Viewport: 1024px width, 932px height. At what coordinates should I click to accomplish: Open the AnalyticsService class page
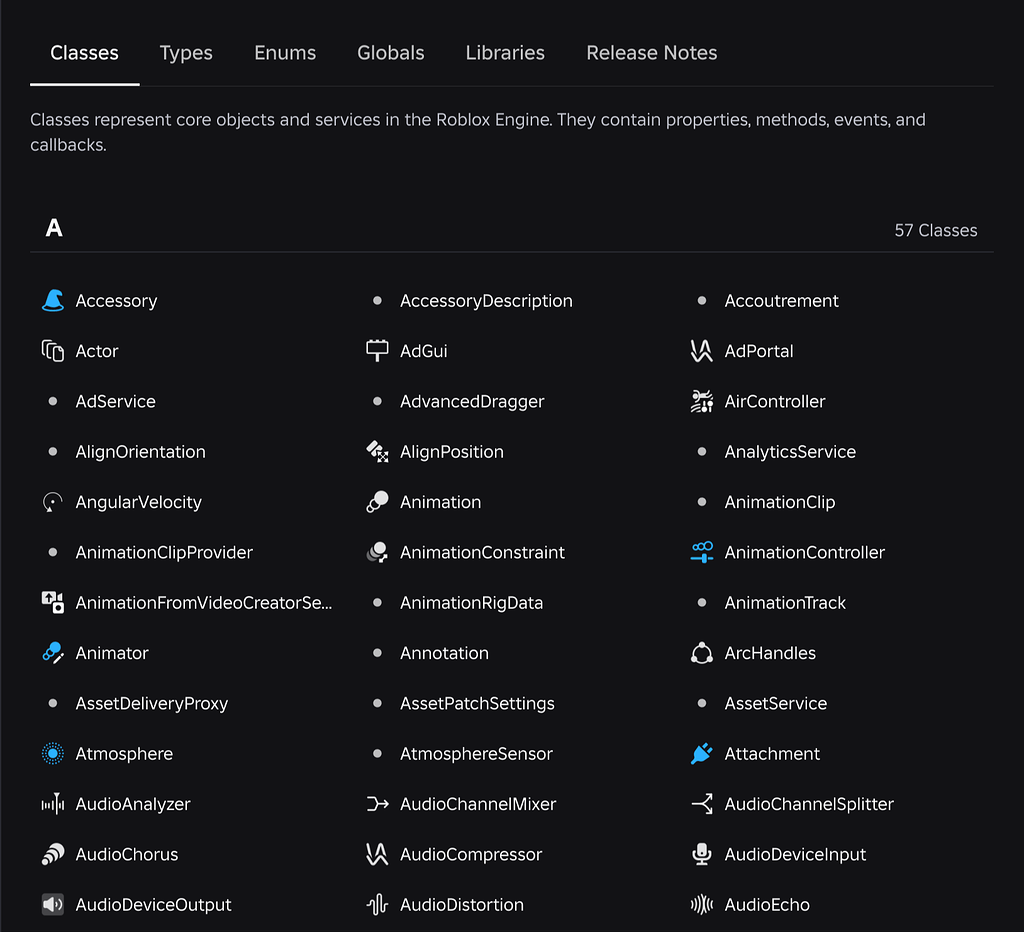coord(790,452)
